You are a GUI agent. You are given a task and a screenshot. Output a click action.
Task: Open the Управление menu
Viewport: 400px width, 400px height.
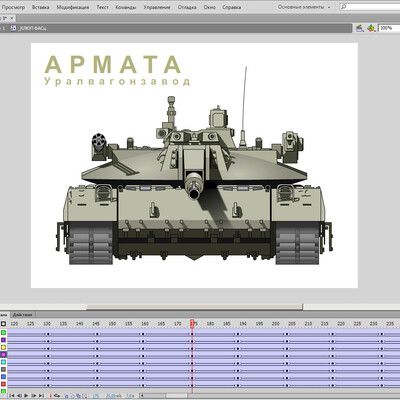(x=157, y=7)
